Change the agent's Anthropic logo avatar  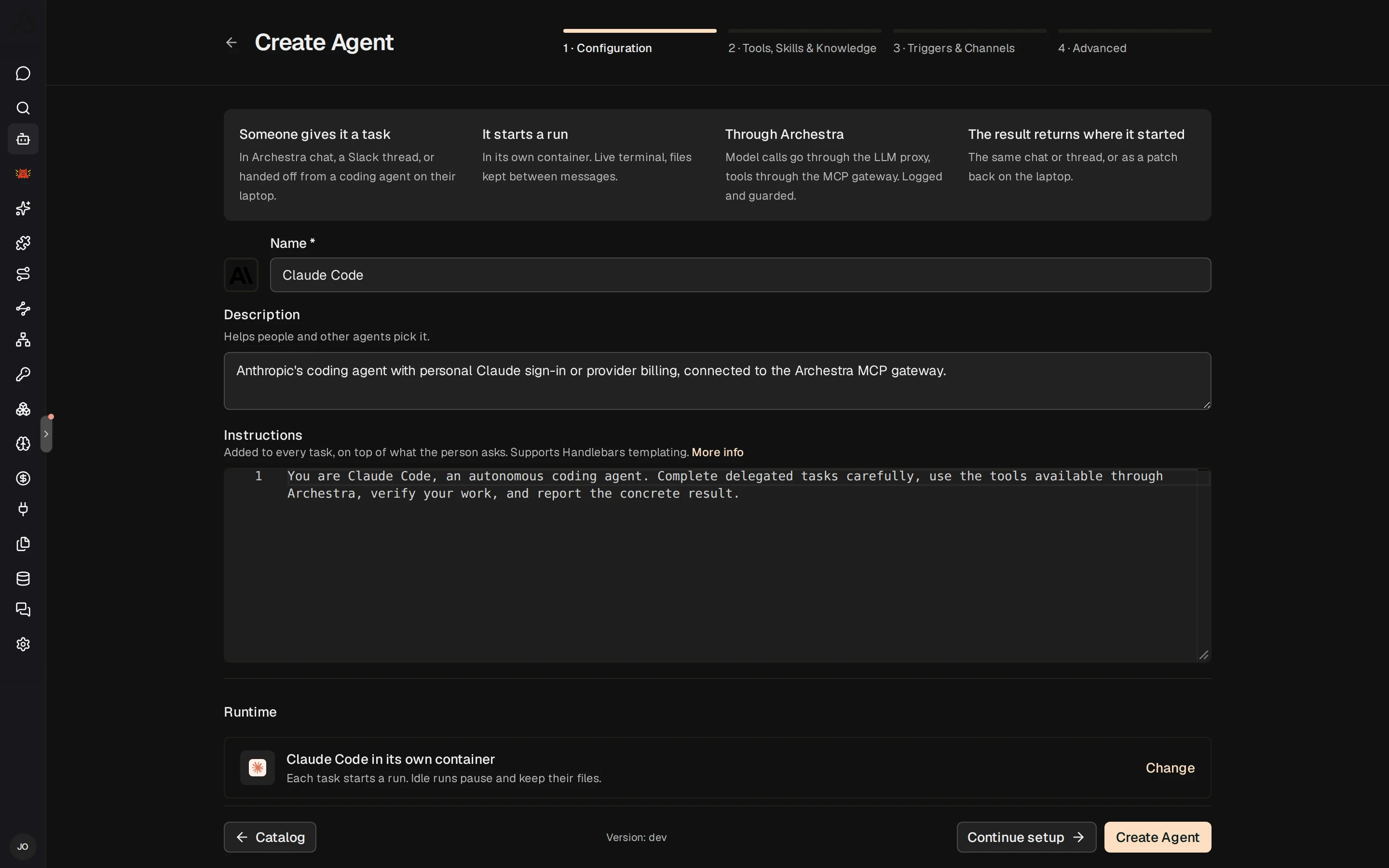click(241, 275)
